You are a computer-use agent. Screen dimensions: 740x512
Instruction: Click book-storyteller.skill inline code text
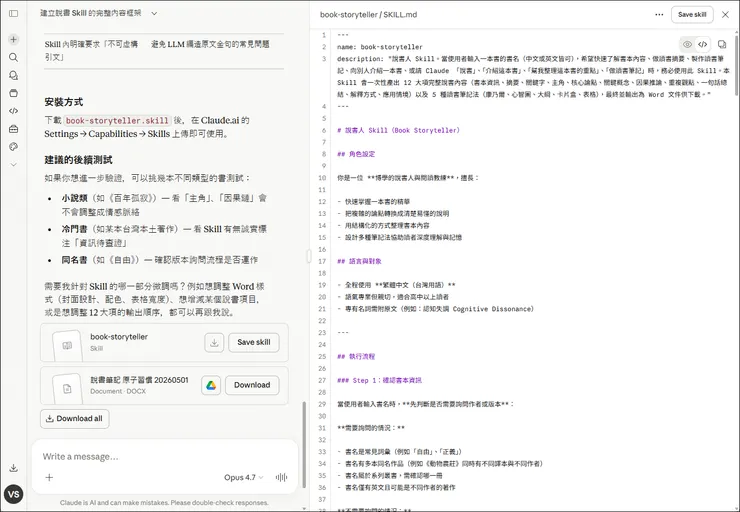[117, 120]
